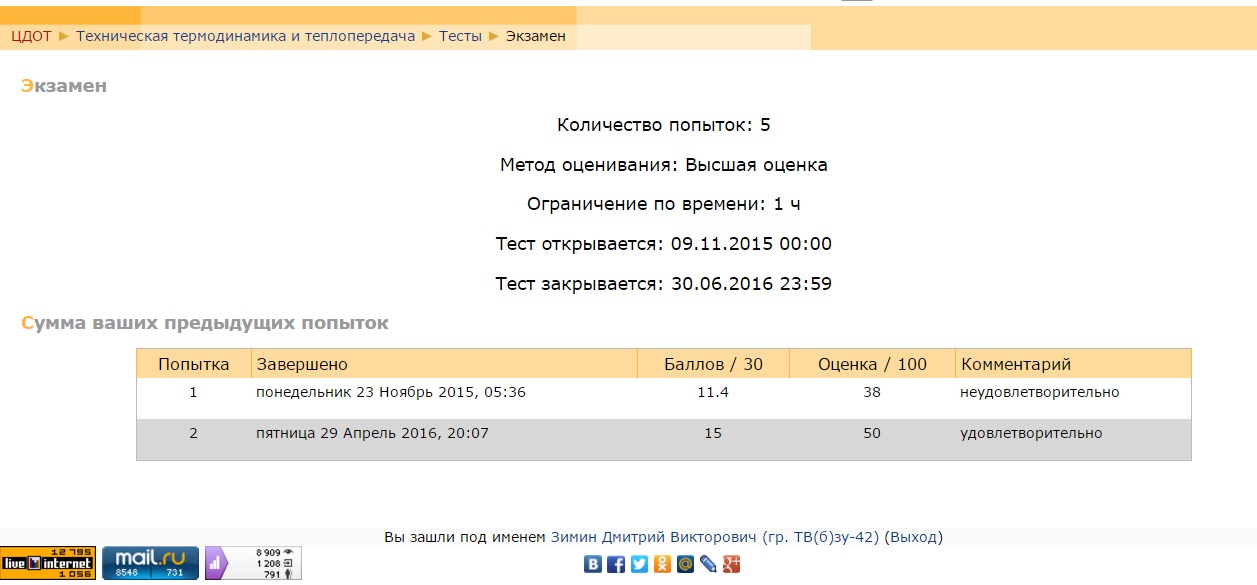Open Техническая термодинамика и теплопередача course link

click(245, 36)
